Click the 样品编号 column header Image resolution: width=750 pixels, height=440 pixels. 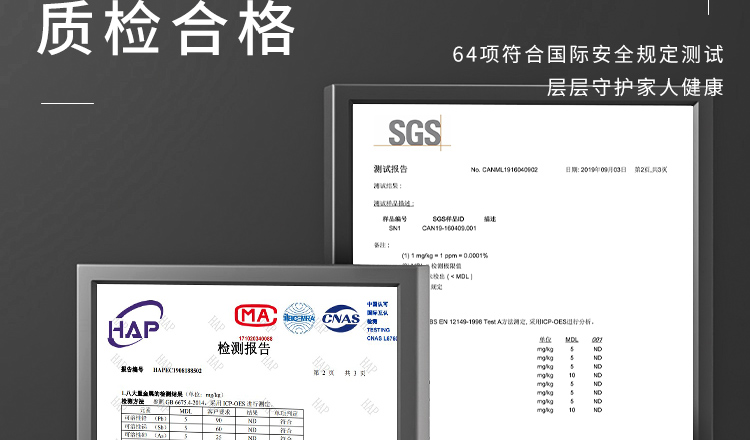[395, 219]
